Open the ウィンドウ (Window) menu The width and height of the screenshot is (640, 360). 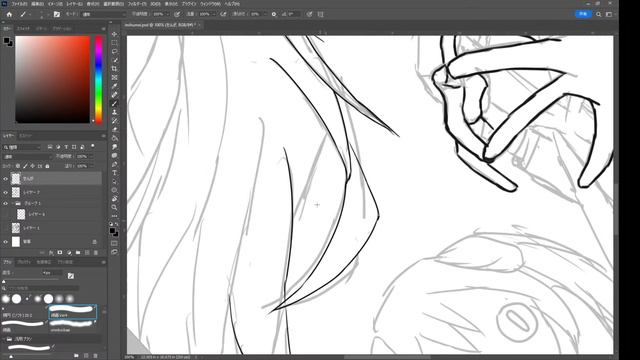(210, 4)
